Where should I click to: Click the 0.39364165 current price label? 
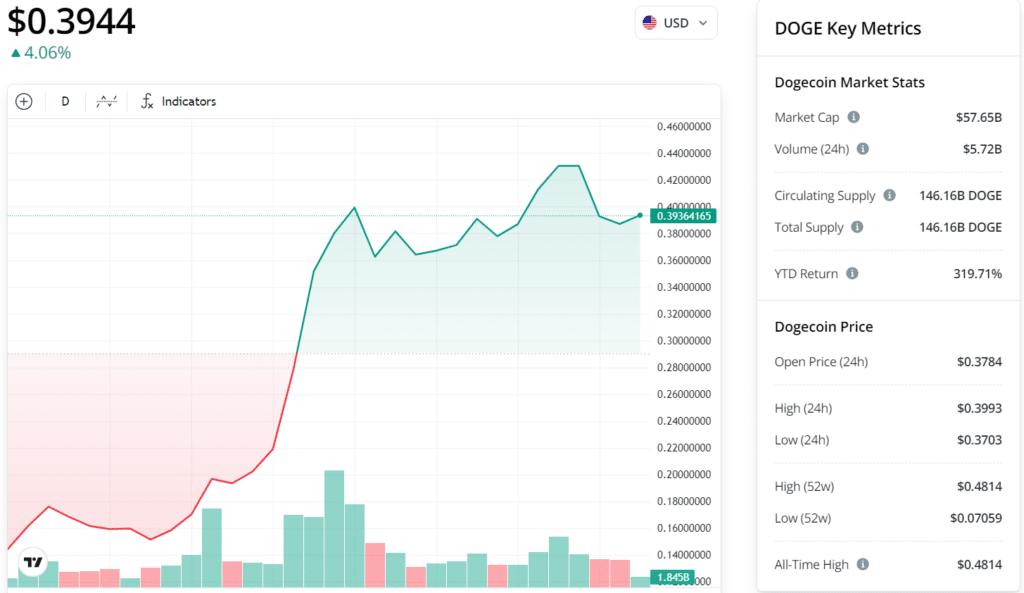point(683,216)
